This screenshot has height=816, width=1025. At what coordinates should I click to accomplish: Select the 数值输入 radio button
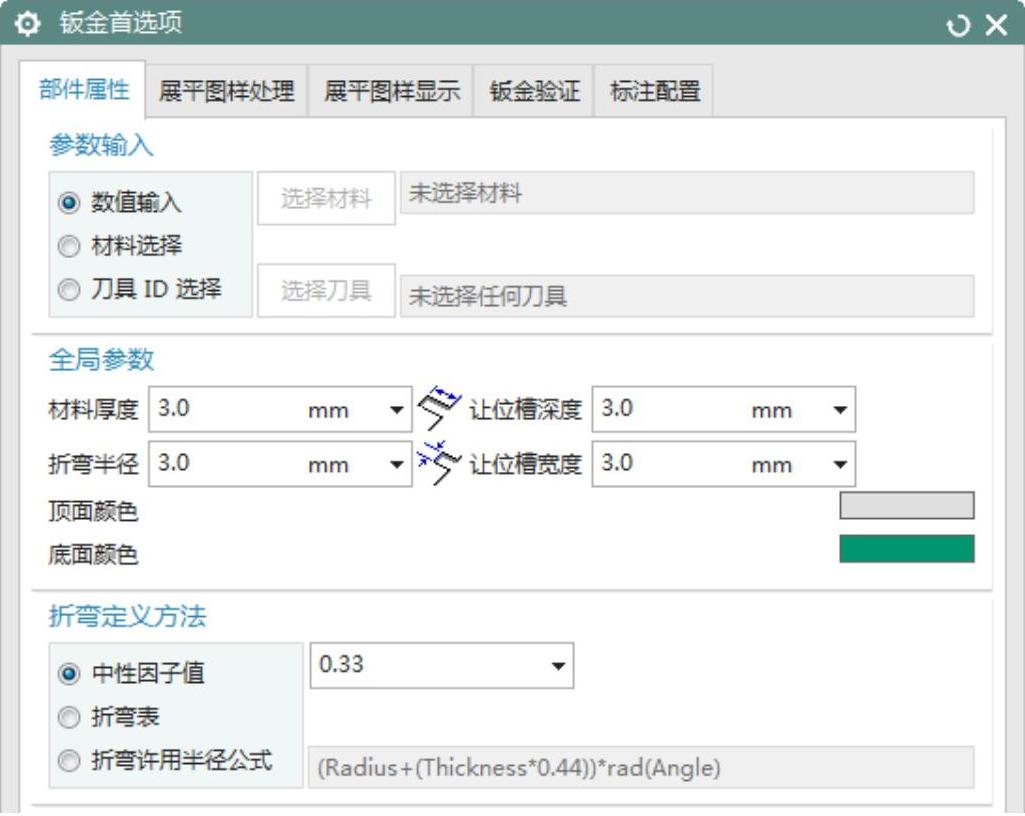[x=68, y=203]
